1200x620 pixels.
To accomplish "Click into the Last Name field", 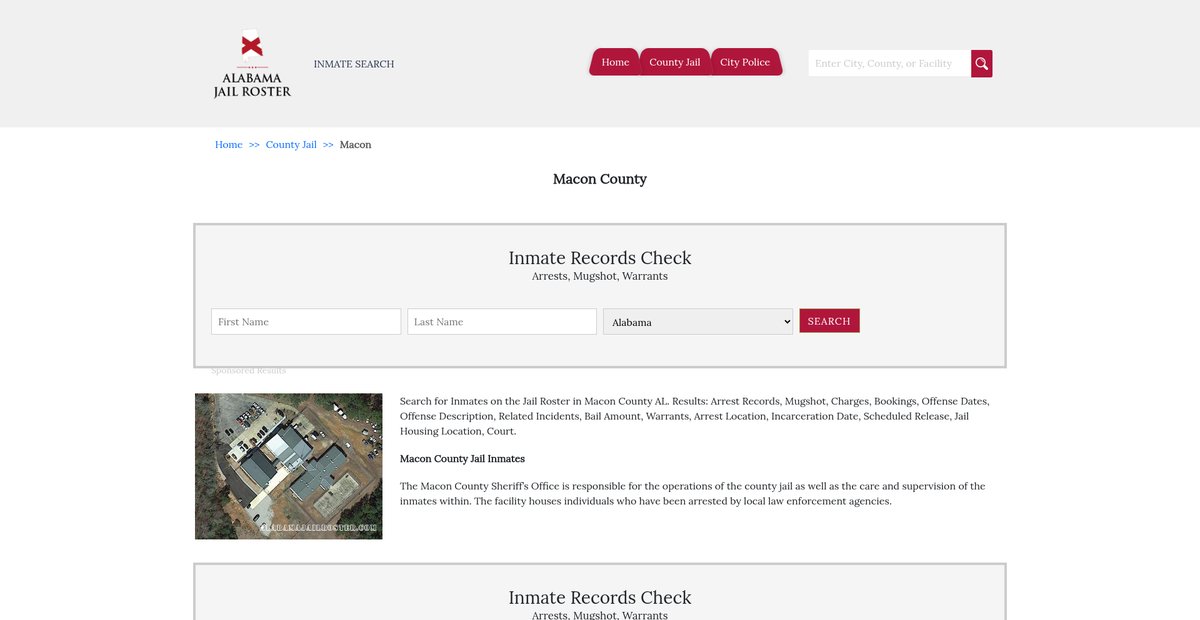I will [x=502, y=322].
